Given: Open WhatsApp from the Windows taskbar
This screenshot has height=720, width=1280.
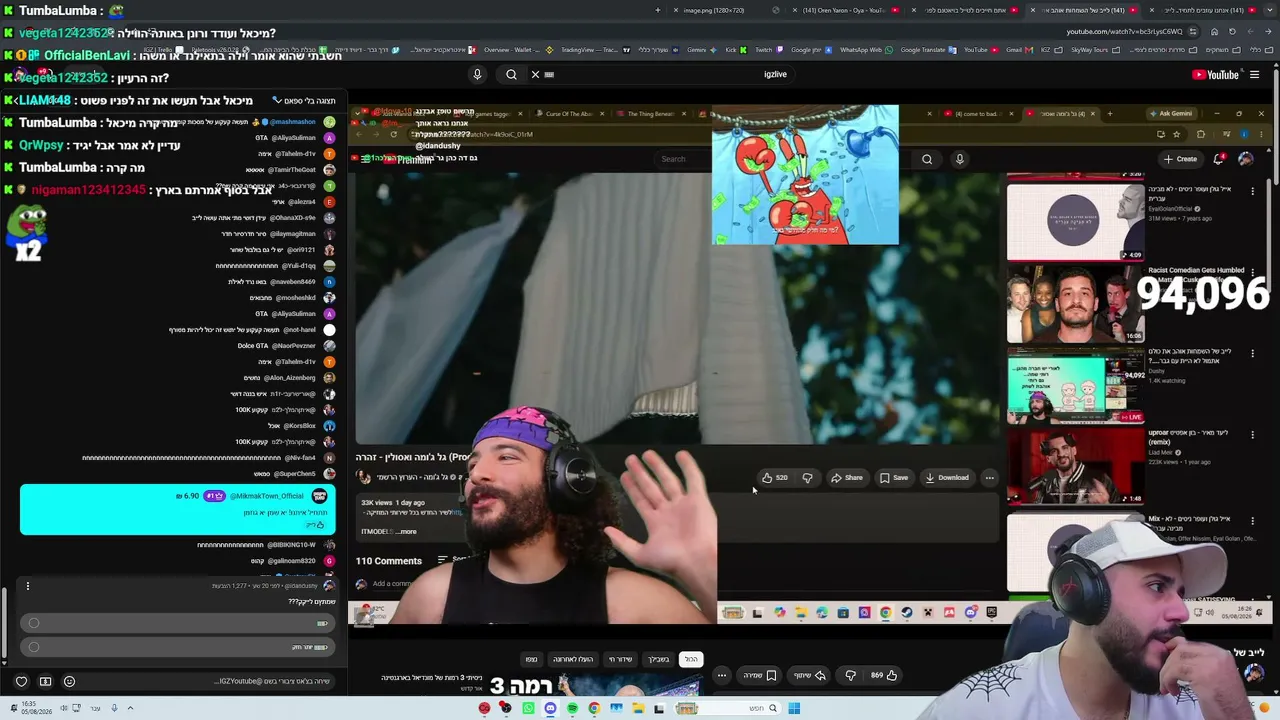Looking at the screenshot, I should [x=528, y=708].
